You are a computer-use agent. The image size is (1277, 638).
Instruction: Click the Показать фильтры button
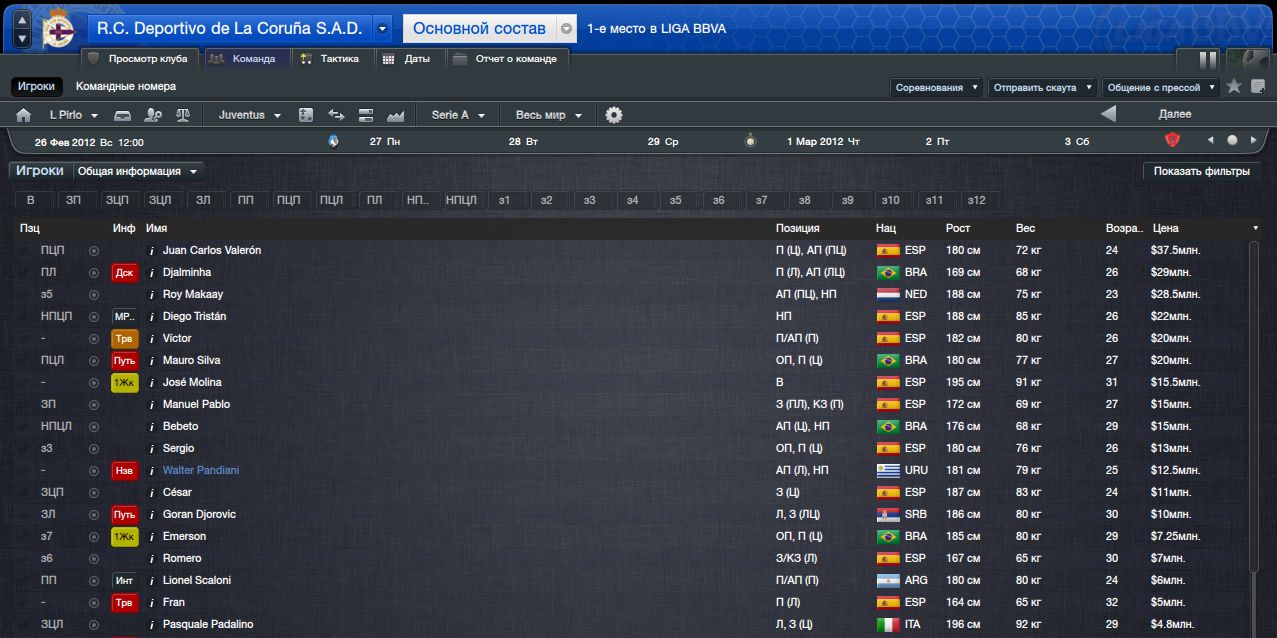(1201, 171)
